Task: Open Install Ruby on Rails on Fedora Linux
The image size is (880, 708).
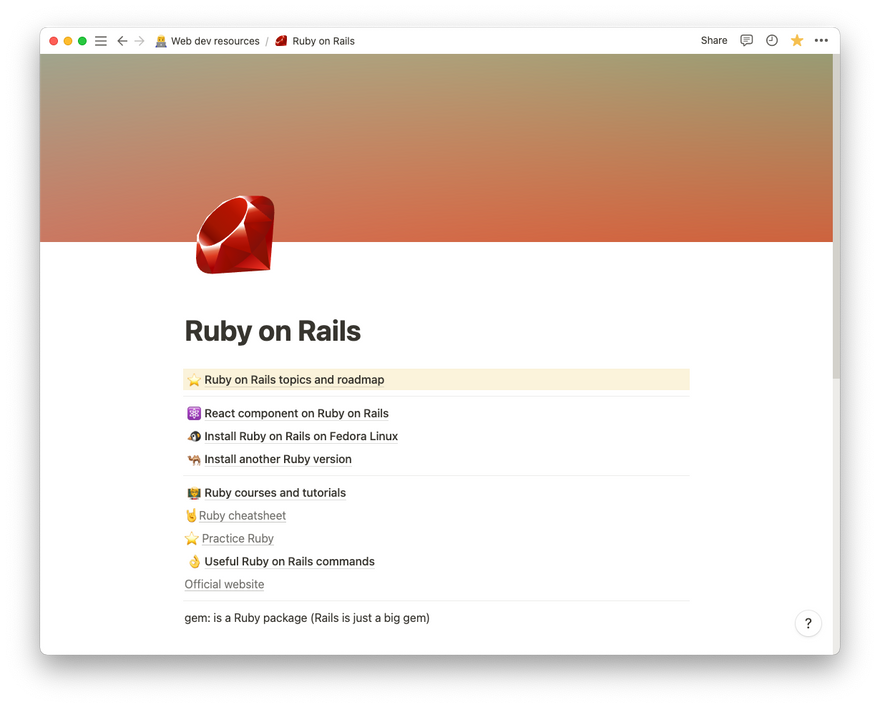Action: (x=300, y=436)
